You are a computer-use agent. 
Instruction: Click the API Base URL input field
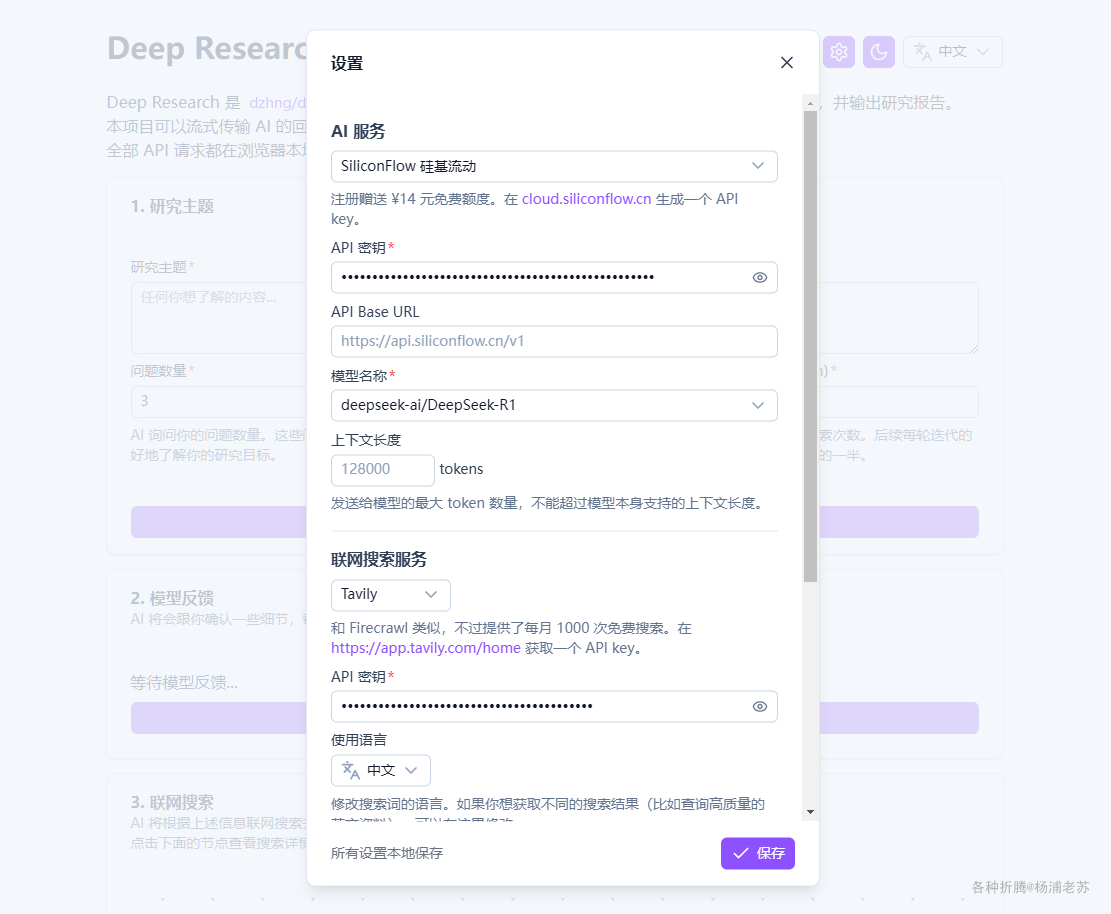tap(554, 342)
